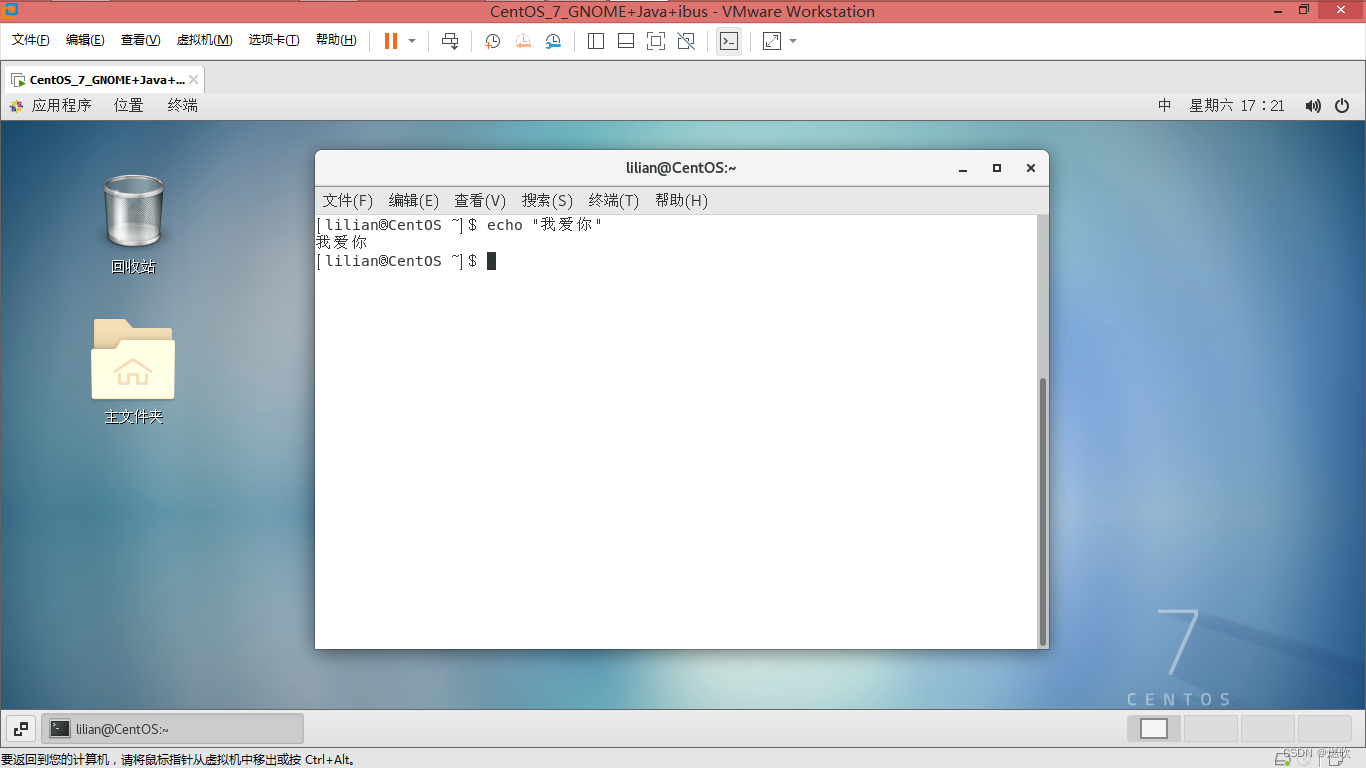Screen dimensions: 1366x768
Task: Open terminal 查看(V) menu
Action: (480, 200)
